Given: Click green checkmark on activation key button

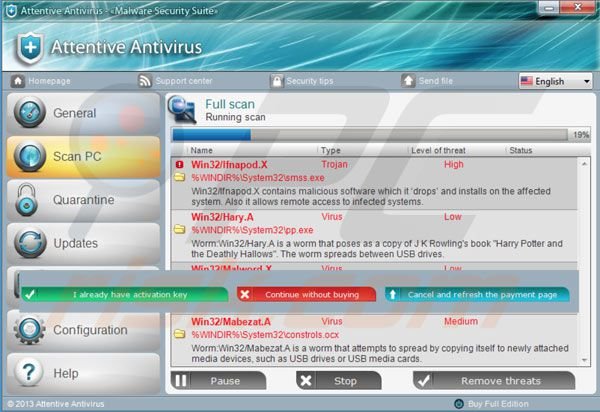Looking at the screenshot, I should click(30, 295).
